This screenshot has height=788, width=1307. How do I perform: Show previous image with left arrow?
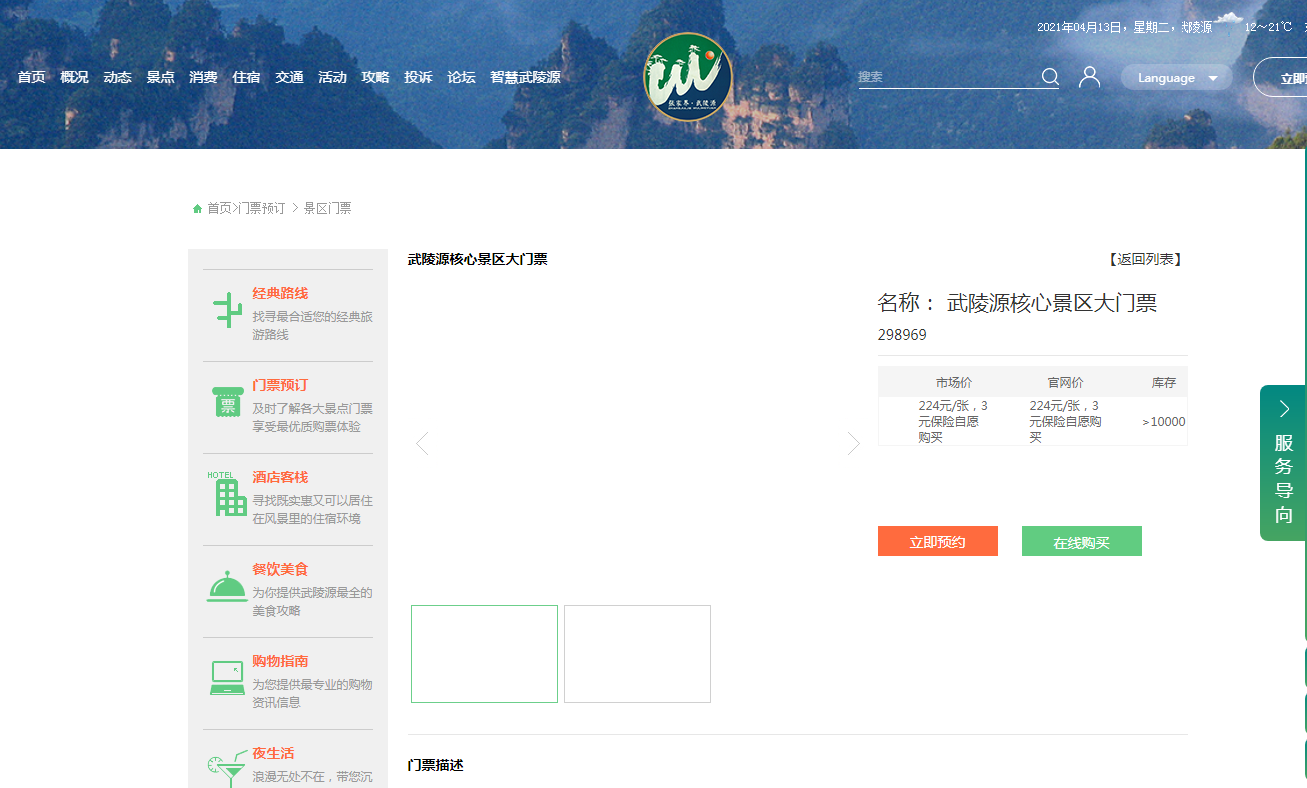tap(422, 443)
